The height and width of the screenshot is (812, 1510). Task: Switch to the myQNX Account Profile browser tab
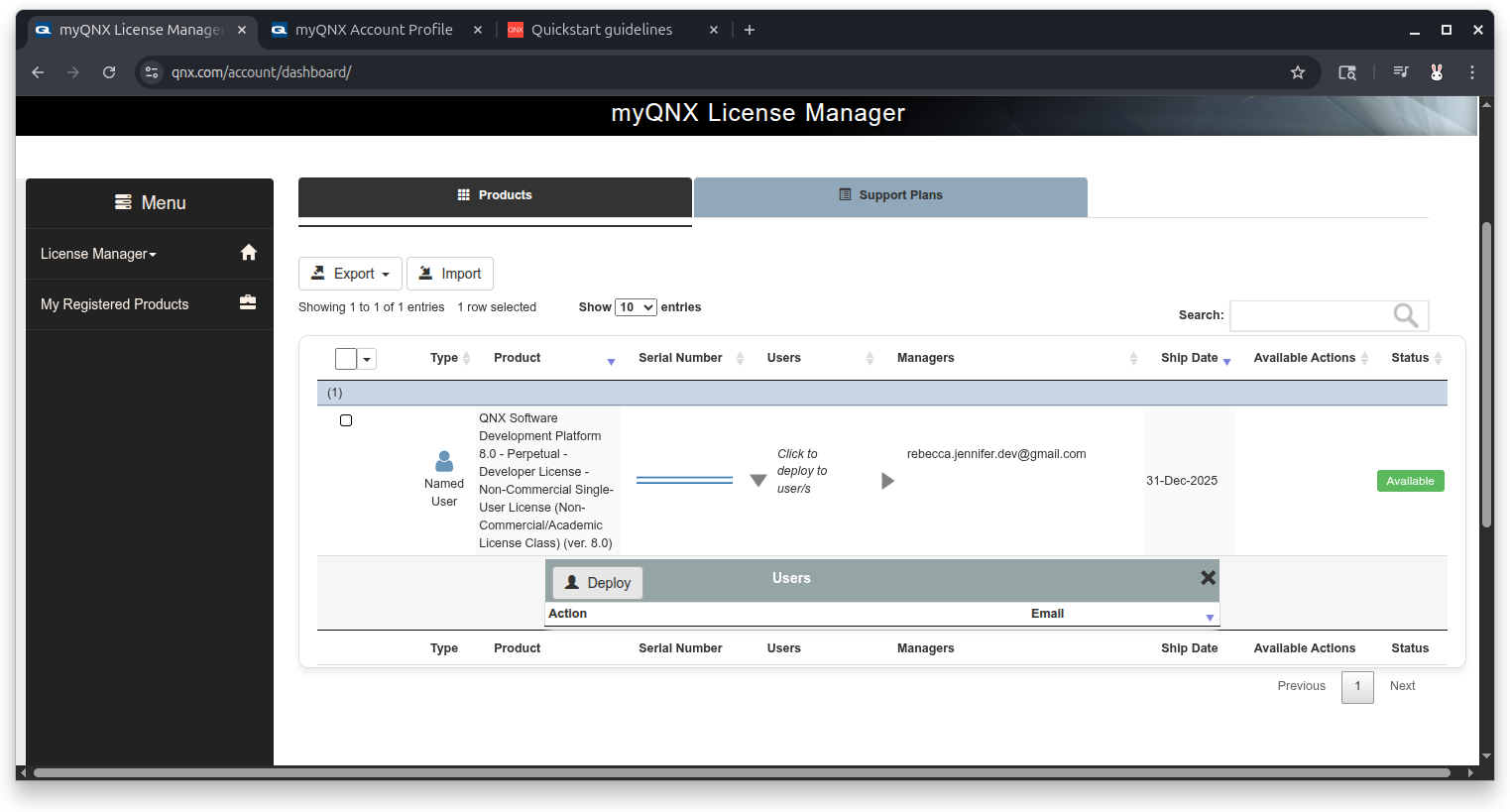coord(374,30)
